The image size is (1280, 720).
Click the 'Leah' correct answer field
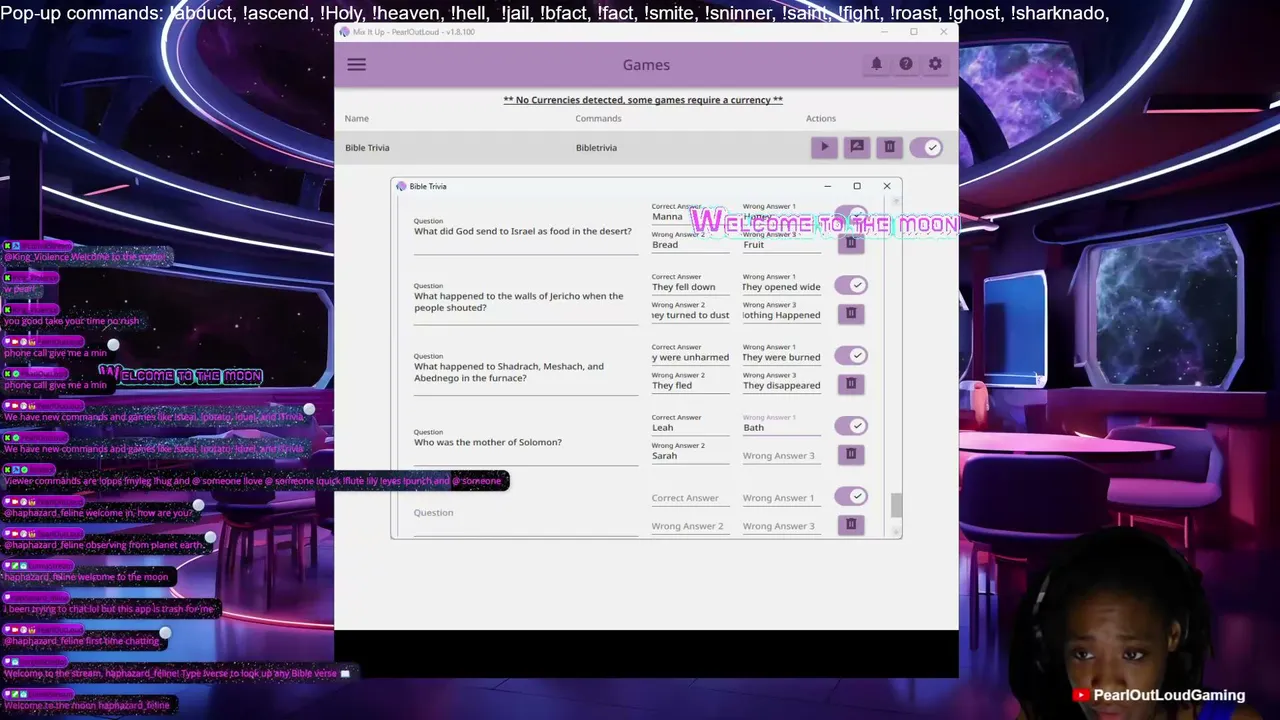(690, 425)
